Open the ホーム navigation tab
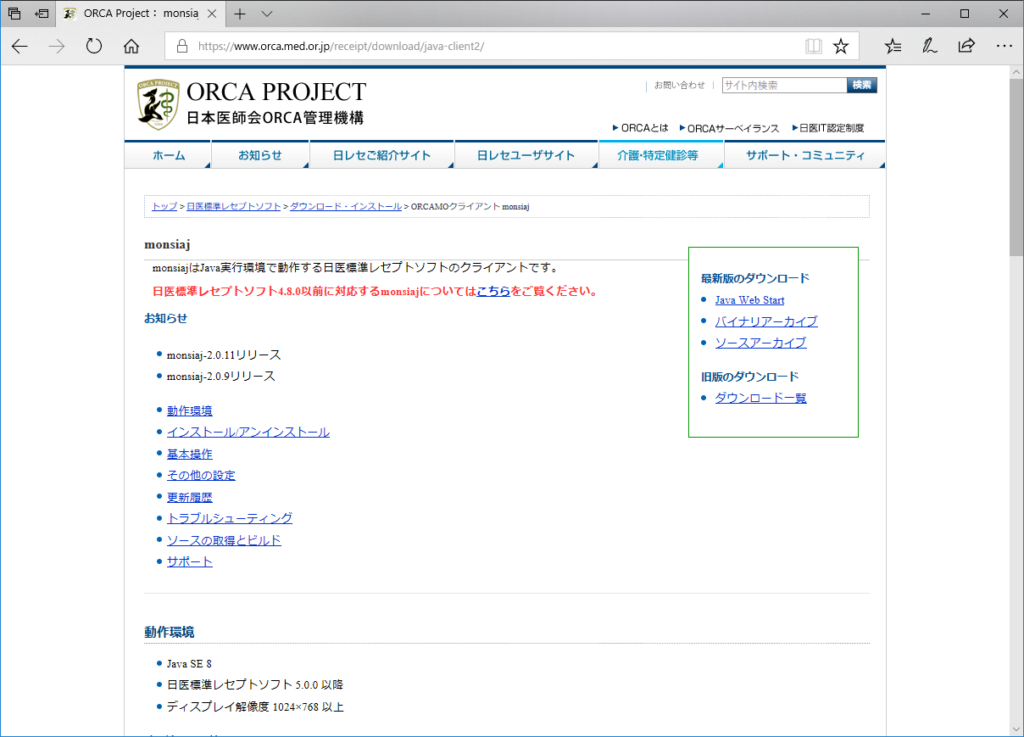The height and width of the screenshot is (737, 1024). tap(168, 155)
